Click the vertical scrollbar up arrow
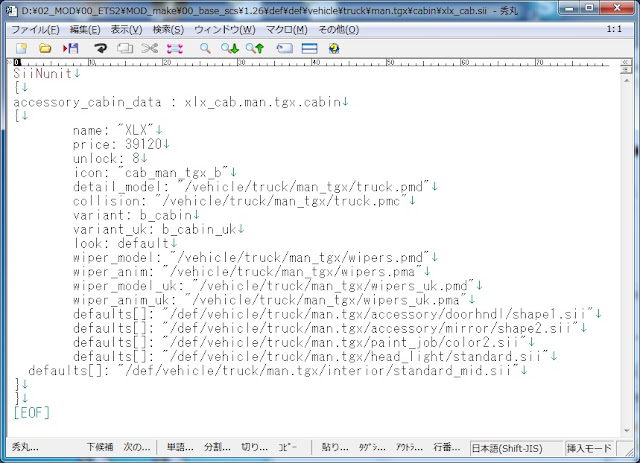Image resolution: width=640 pixels, height=463 pixels. pyautogui.click(x=627, y=81)
